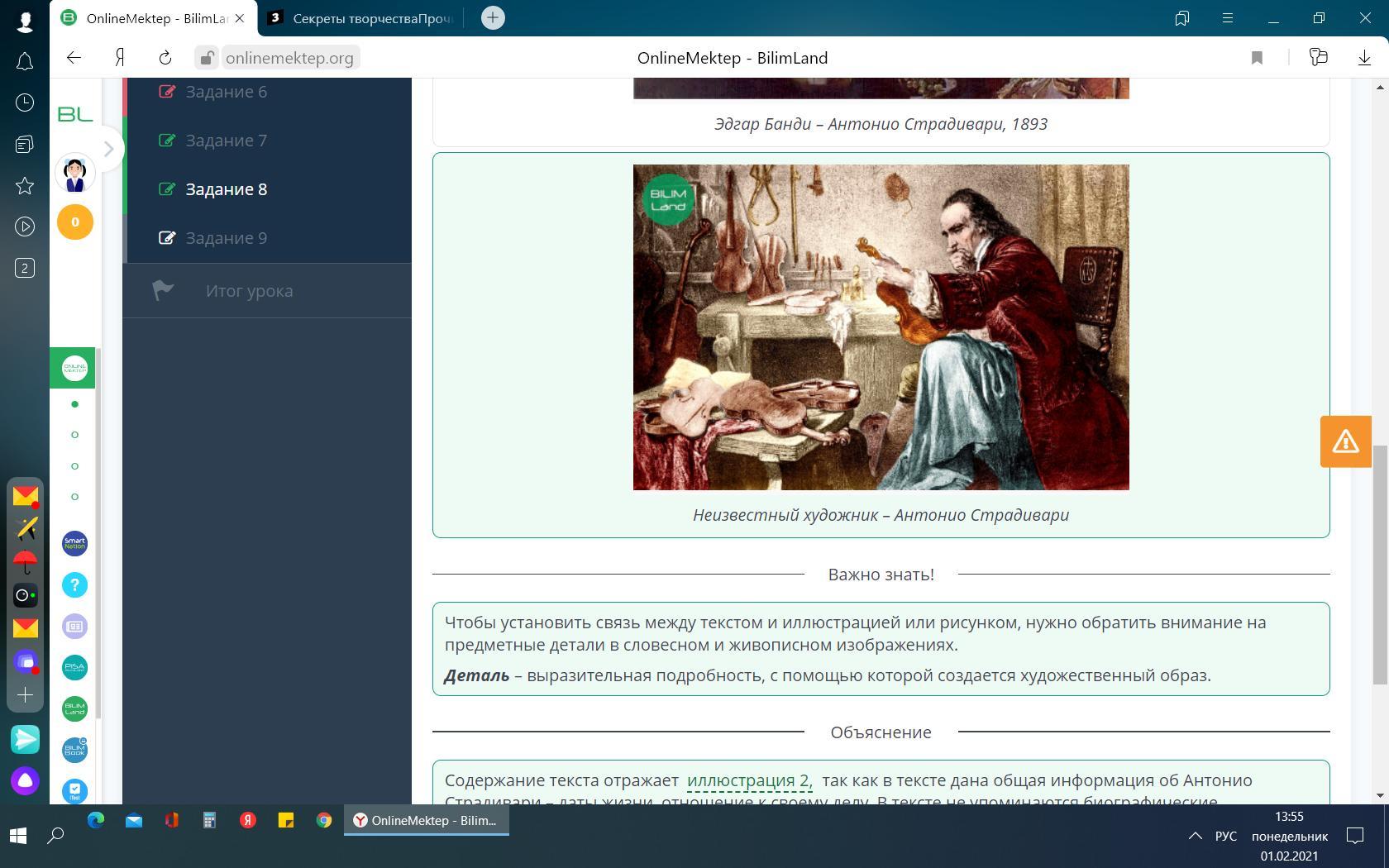Click the blue question mark help icon
This screenshot has height=868, width=1389.
(x=74, y=584)
